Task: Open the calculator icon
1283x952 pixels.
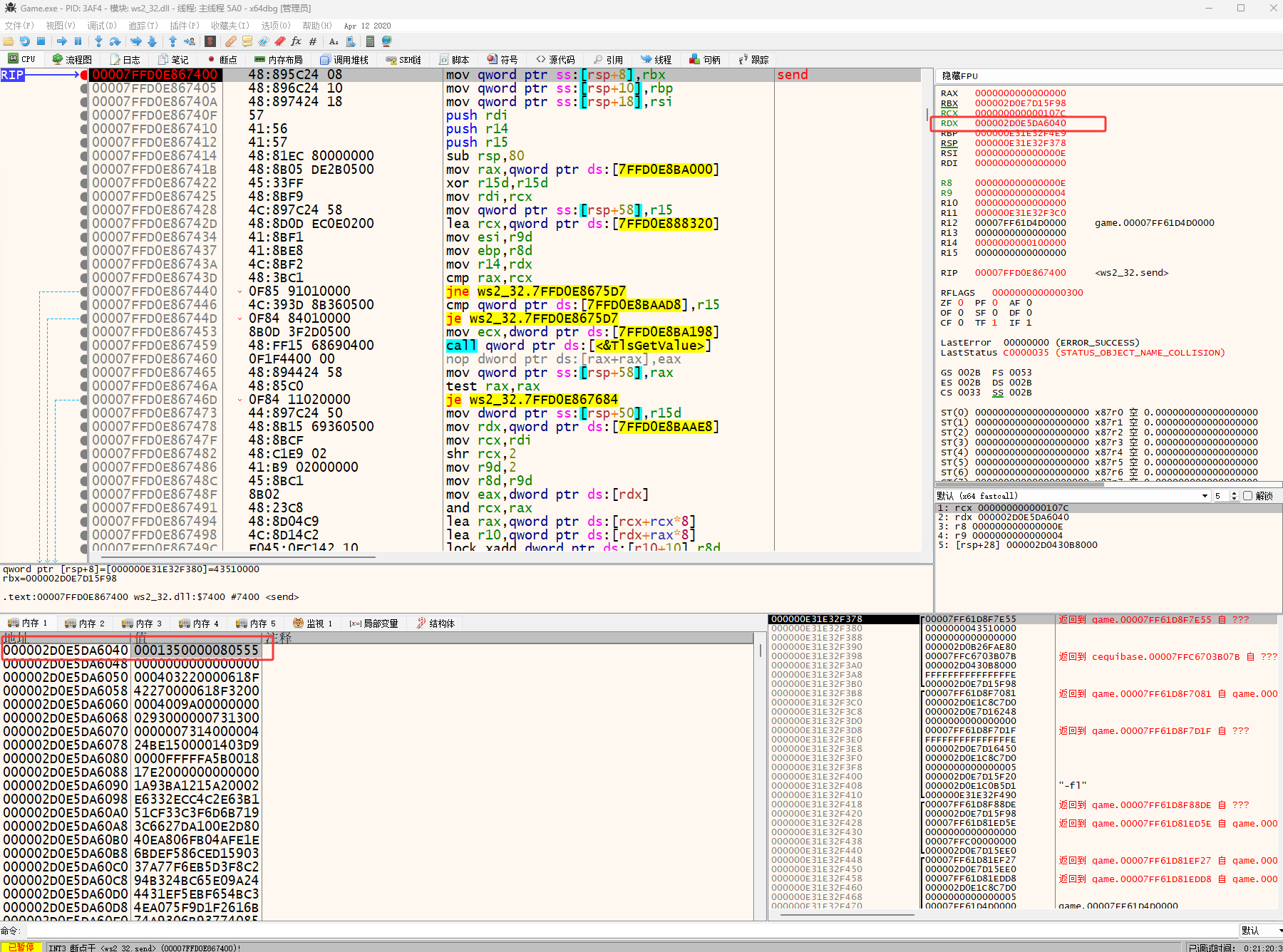Action: point(370,41)
